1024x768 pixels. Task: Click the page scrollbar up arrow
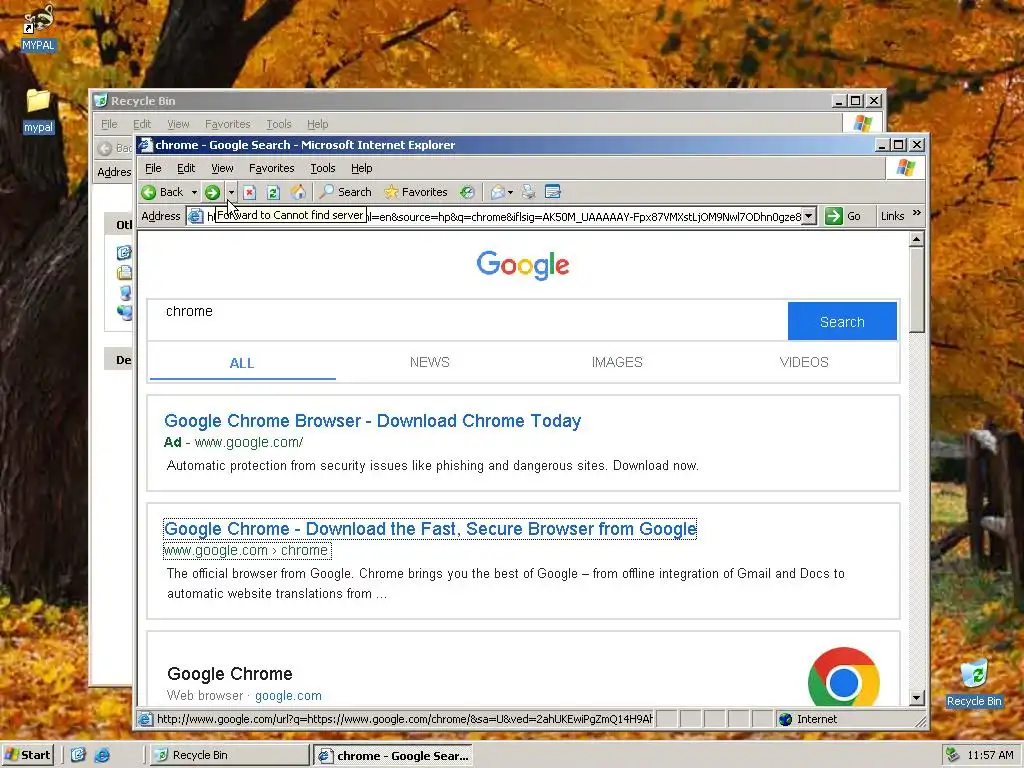click(x=917, y=239)
